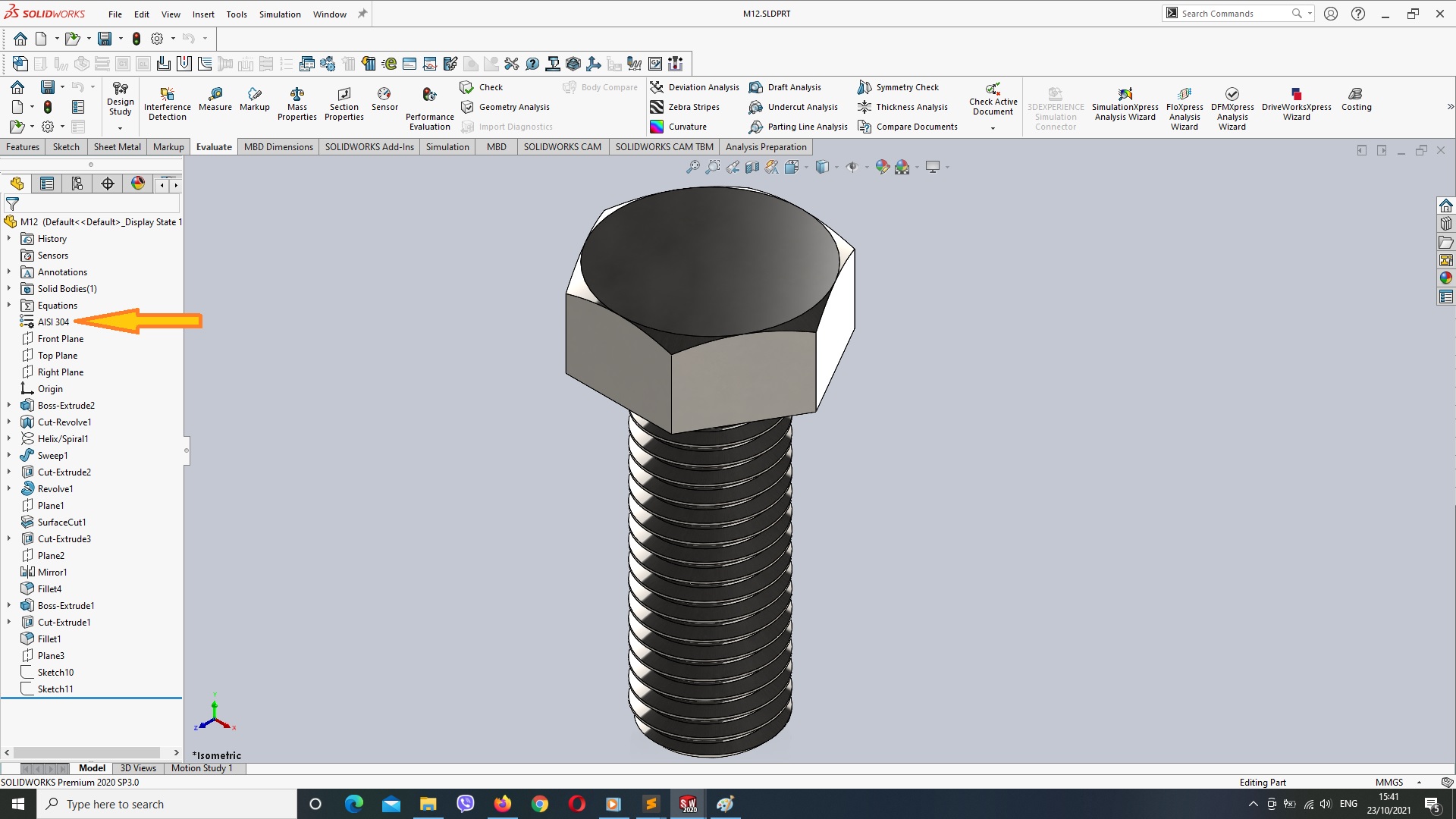
Task: Open the units MMGS dropdown in status bar
Action: click(1419, 783)
